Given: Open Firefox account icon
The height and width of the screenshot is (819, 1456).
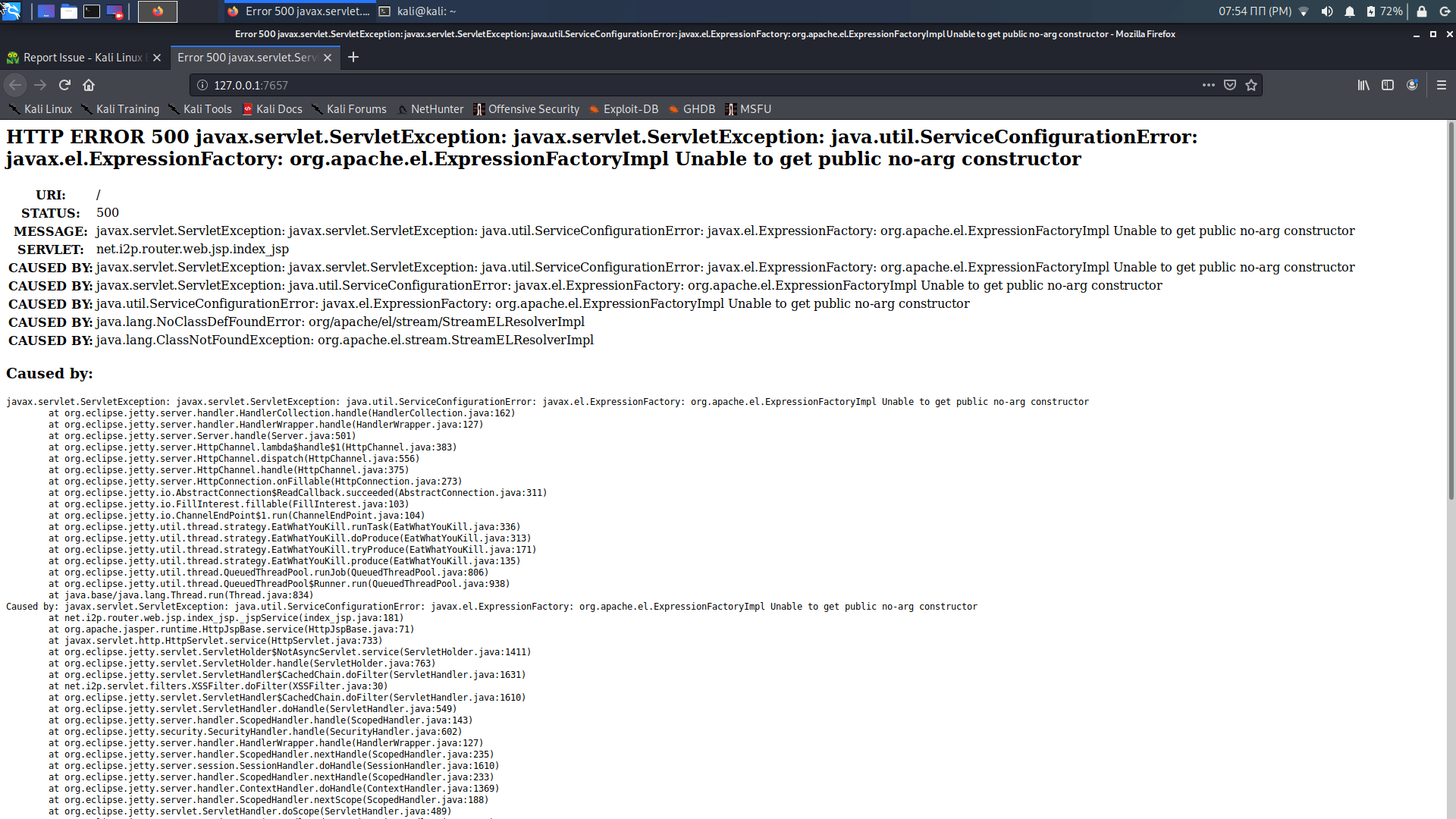Looking at the screenshot, I should pyautogui.click(x=1412, y=85).
